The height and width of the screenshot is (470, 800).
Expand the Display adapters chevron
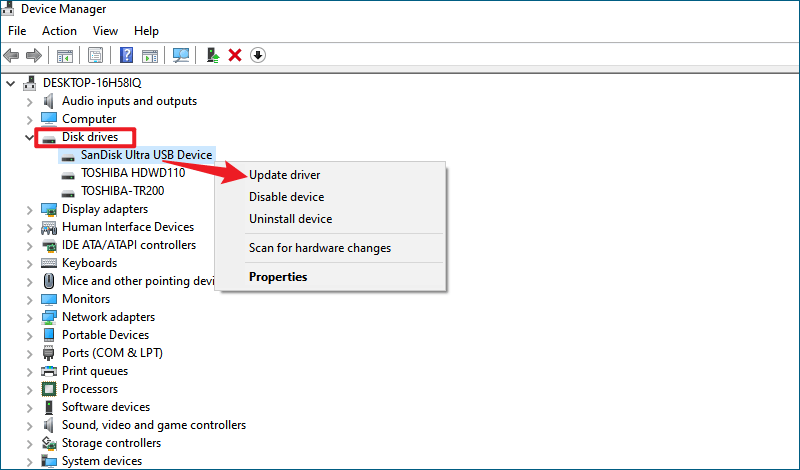click(30, 210)
